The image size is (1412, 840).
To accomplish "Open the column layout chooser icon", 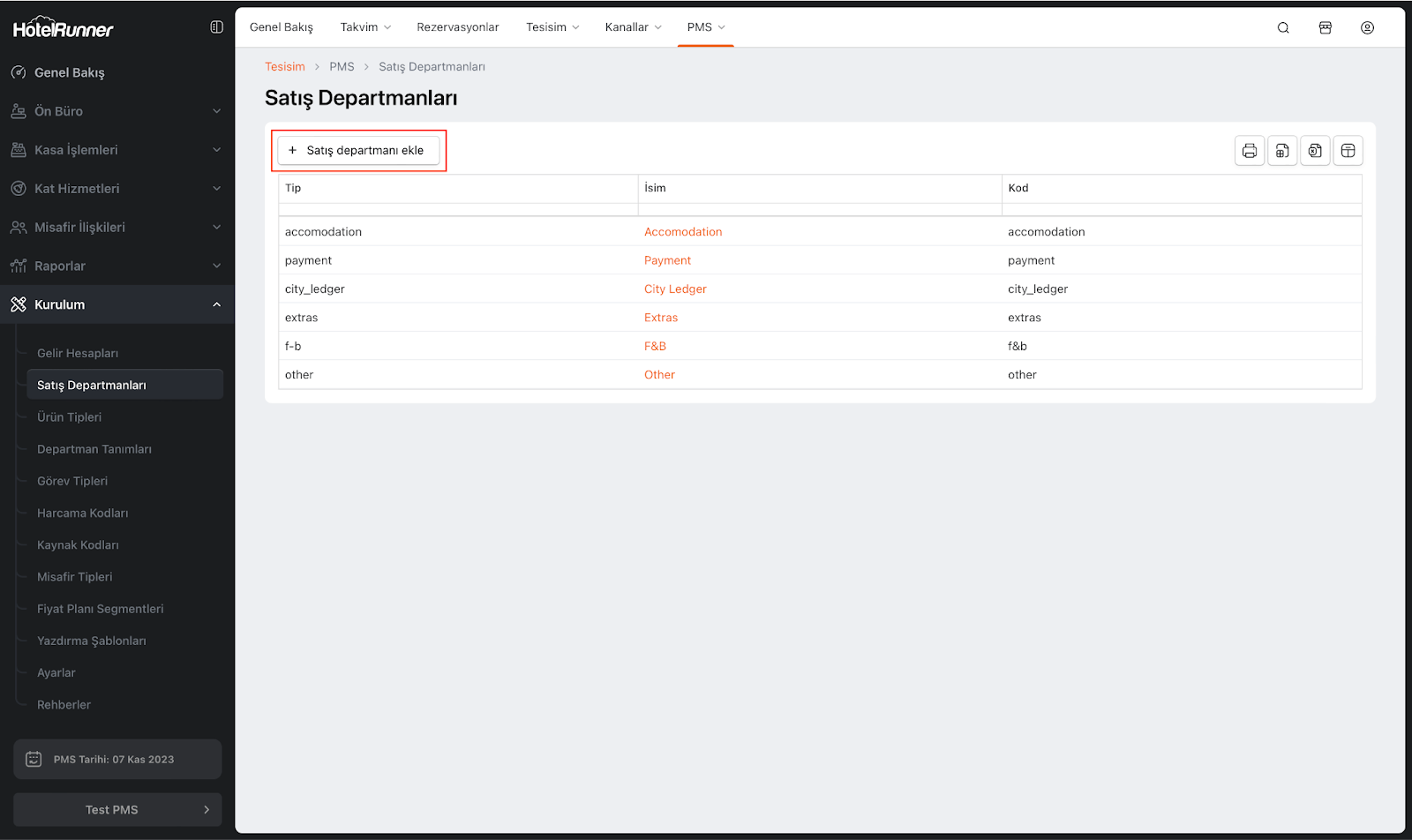I will 1348,151.
